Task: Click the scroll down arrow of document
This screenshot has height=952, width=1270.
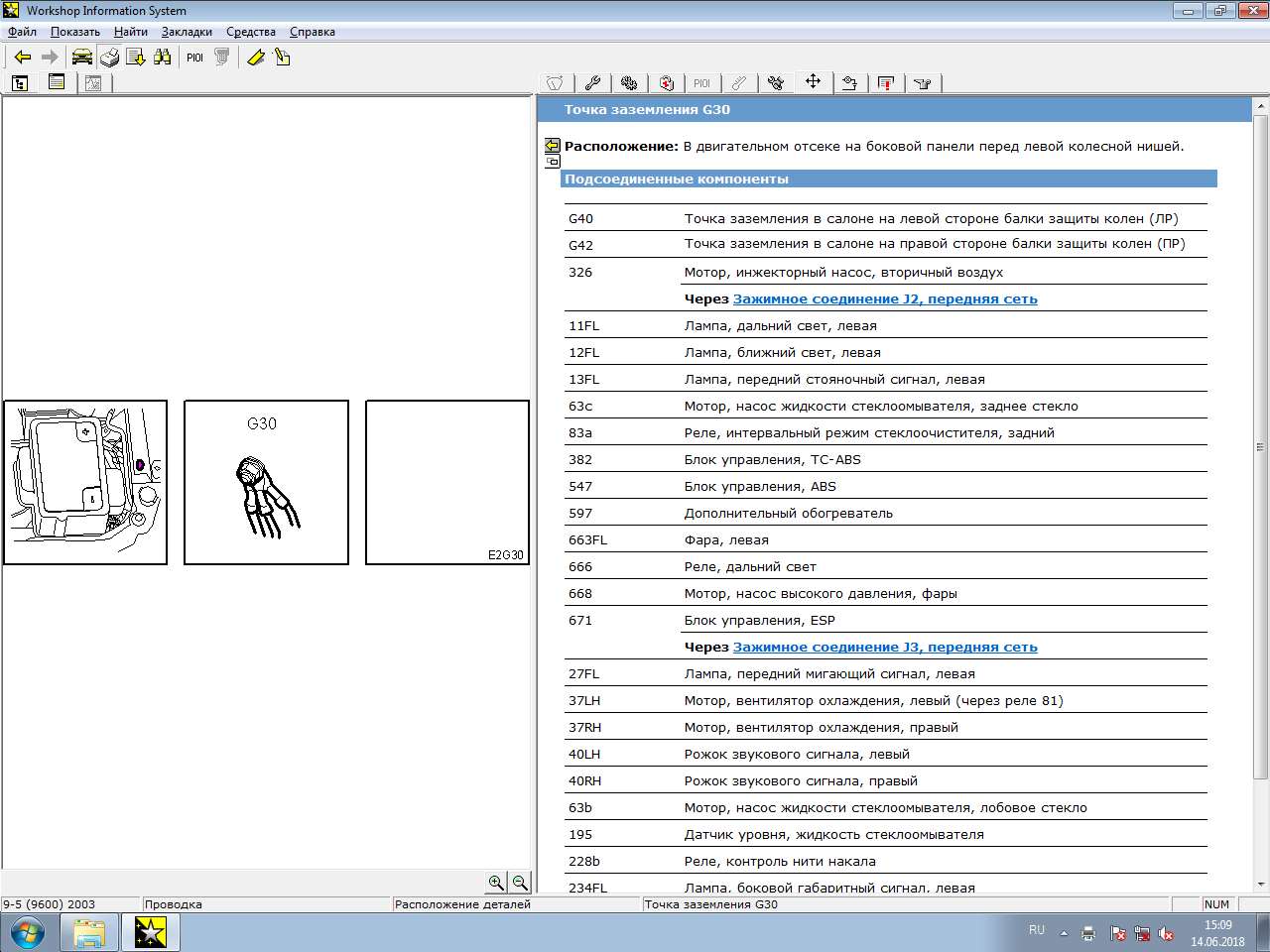Action: click(1261, 884)
